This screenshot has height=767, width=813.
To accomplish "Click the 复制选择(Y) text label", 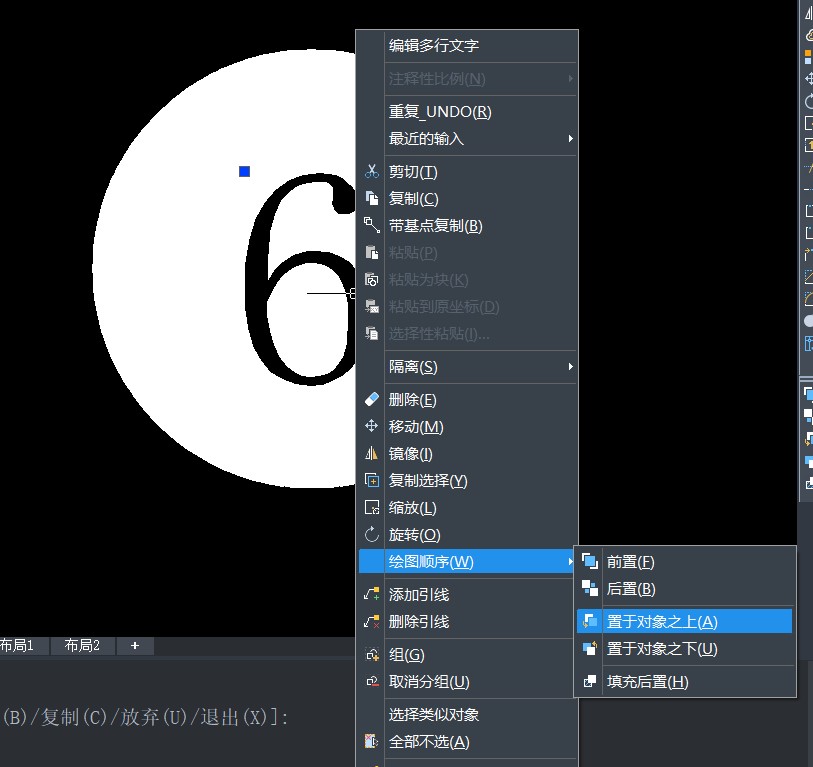I will [428, 481].
